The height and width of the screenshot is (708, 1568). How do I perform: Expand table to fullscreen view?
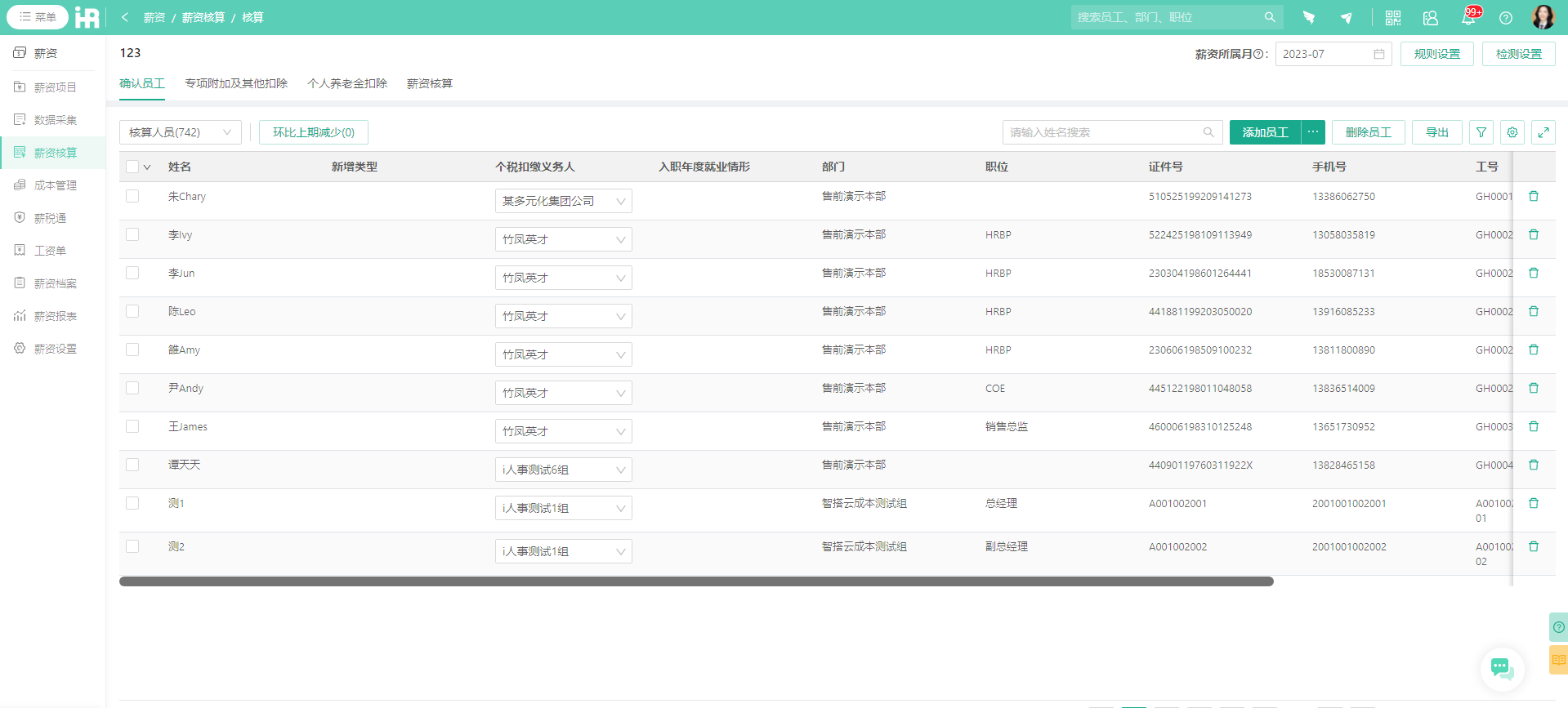1543,132
